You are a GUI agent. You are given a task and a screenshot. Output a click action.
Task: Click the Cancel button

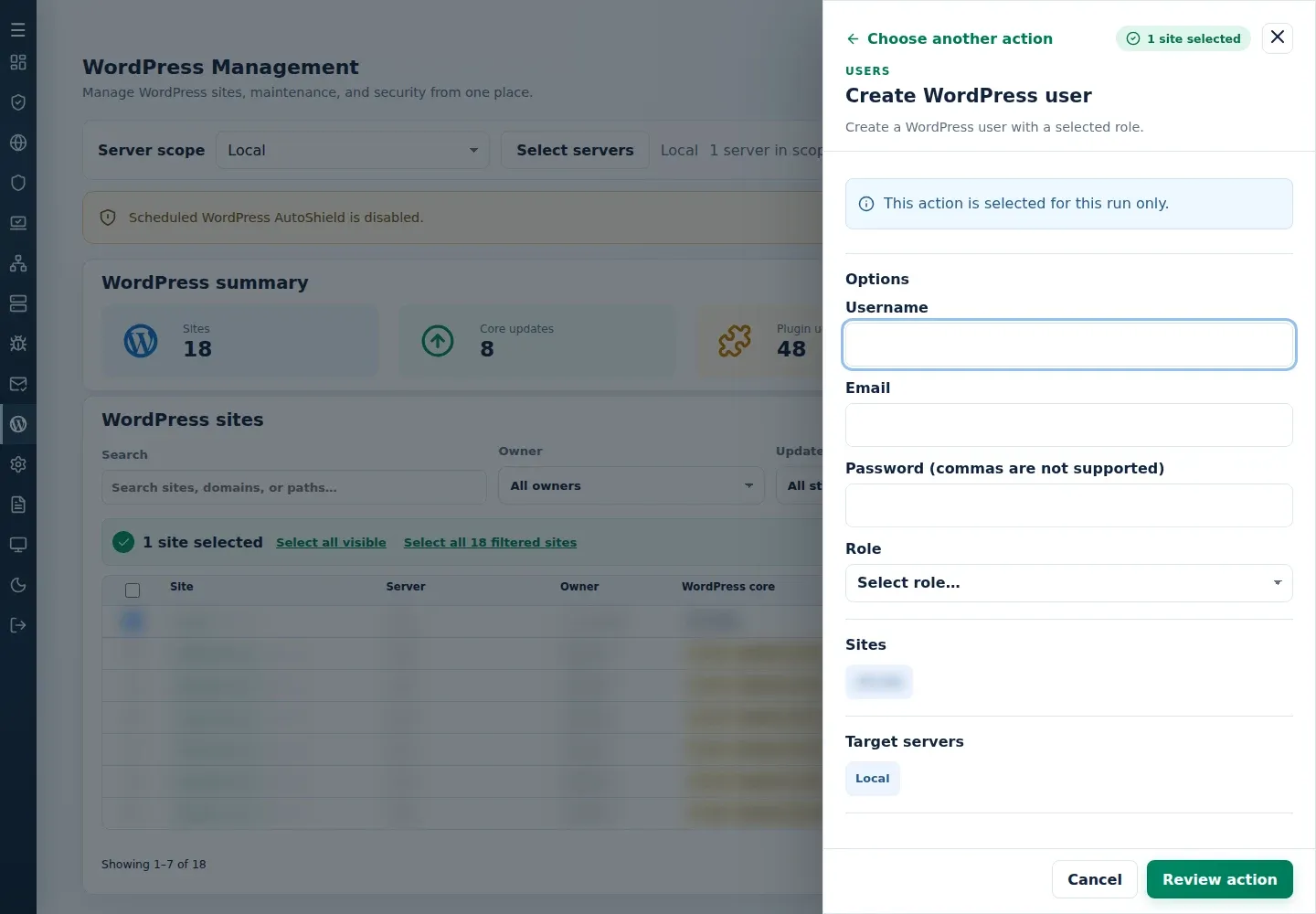(x=1095, y=879)
